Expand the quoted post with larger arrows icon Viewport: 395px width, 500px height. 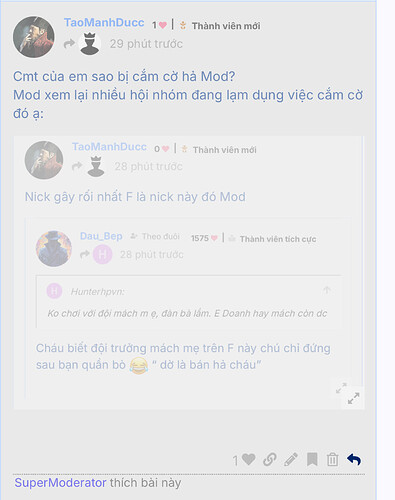pyautogui.click(x=353, y=398)
